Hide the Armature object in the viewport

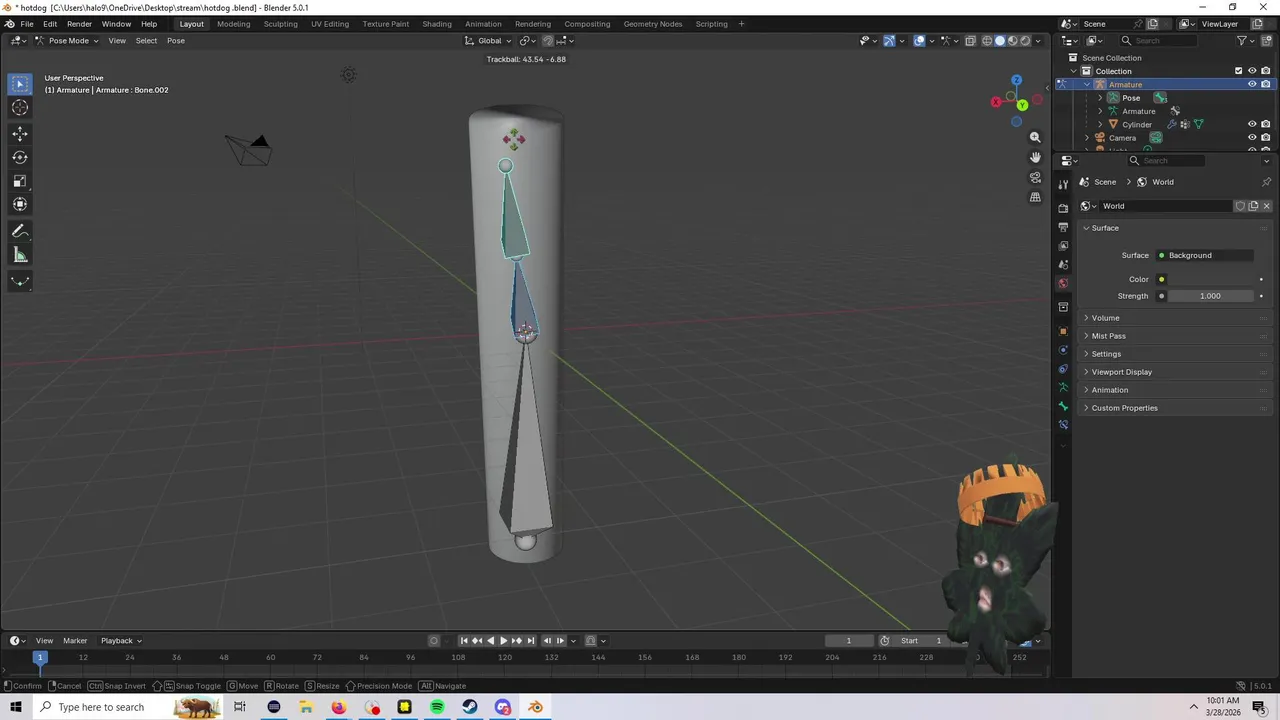tap(1252, 85)
